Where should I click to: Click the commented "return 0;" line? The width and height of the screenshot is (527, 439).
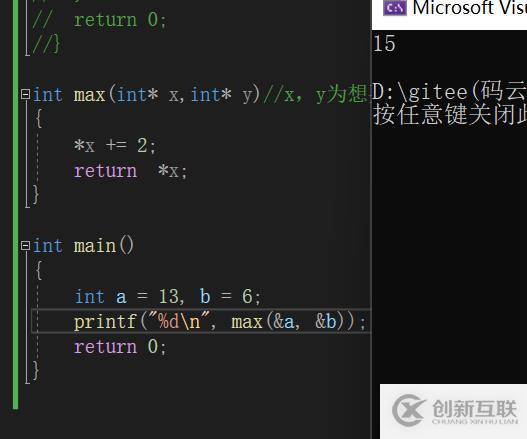pos(99,19)
